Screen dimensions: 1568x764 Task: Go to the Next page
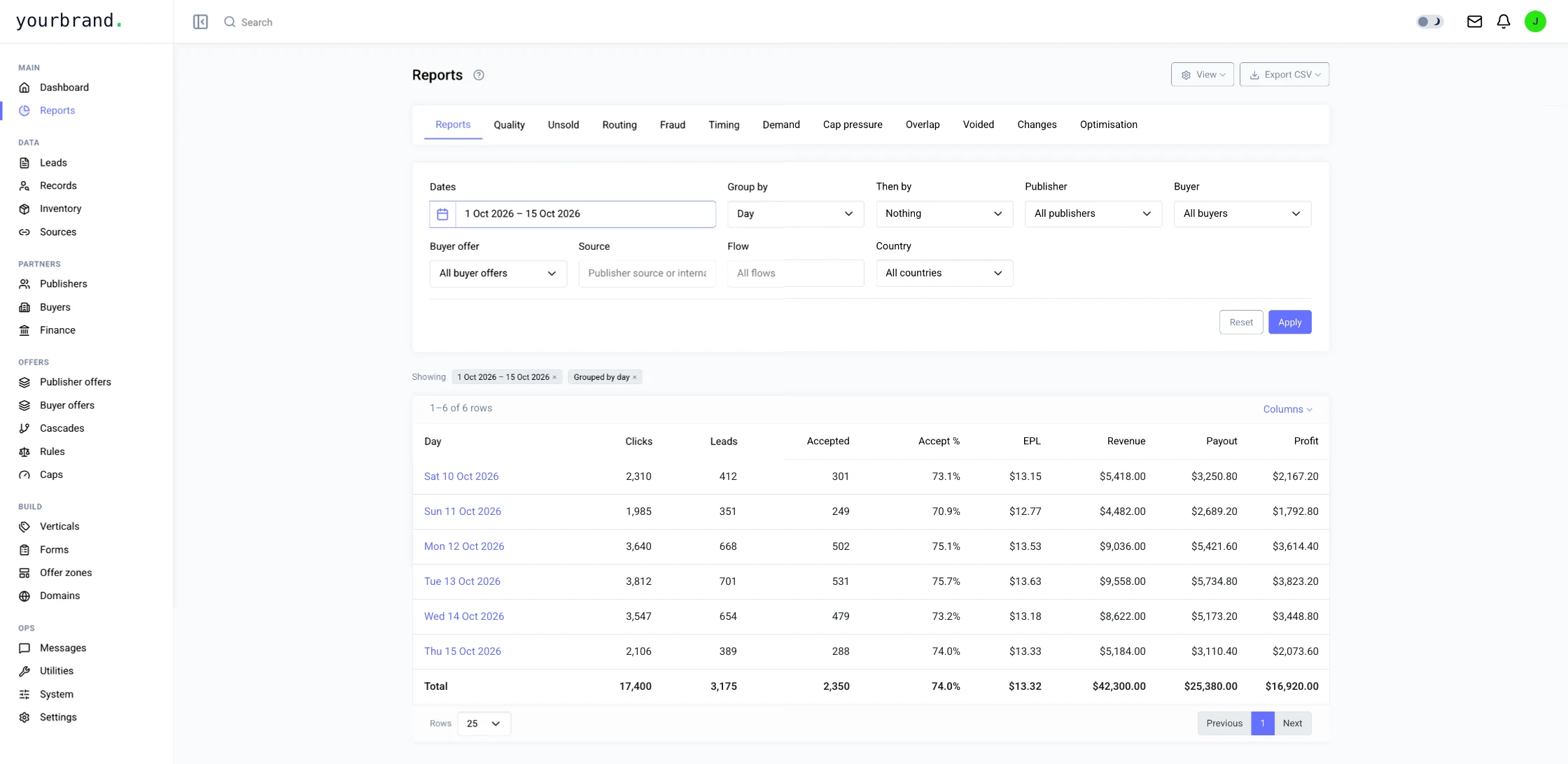1292,723
